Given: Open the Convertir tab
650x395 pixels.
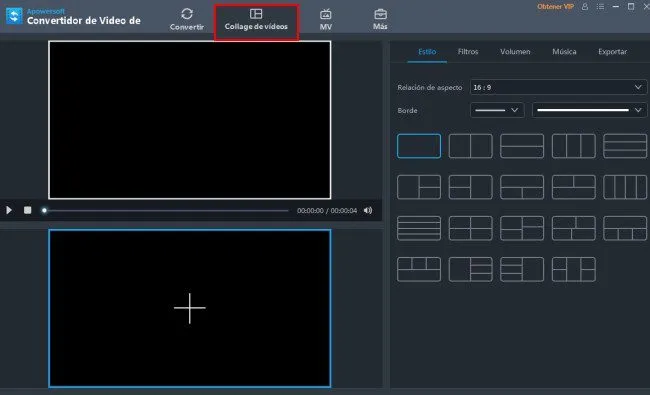Looking at the screenshot, I should (187, 19).
